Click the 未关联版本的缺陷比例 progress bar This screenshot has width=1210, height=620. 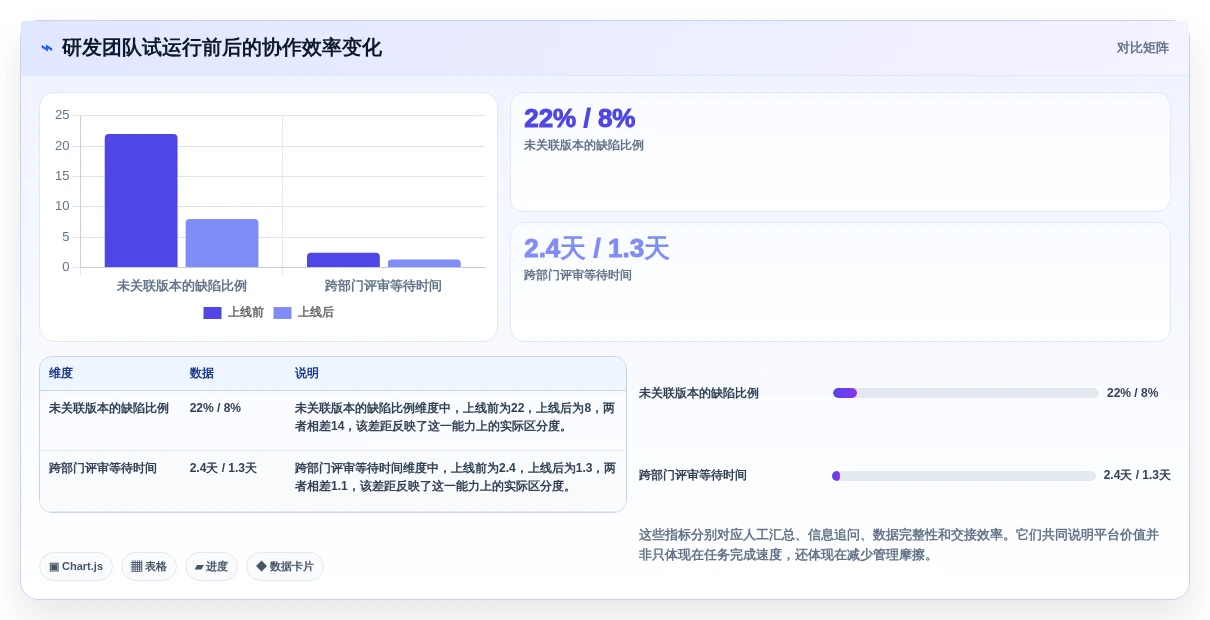tap(964, 393)
